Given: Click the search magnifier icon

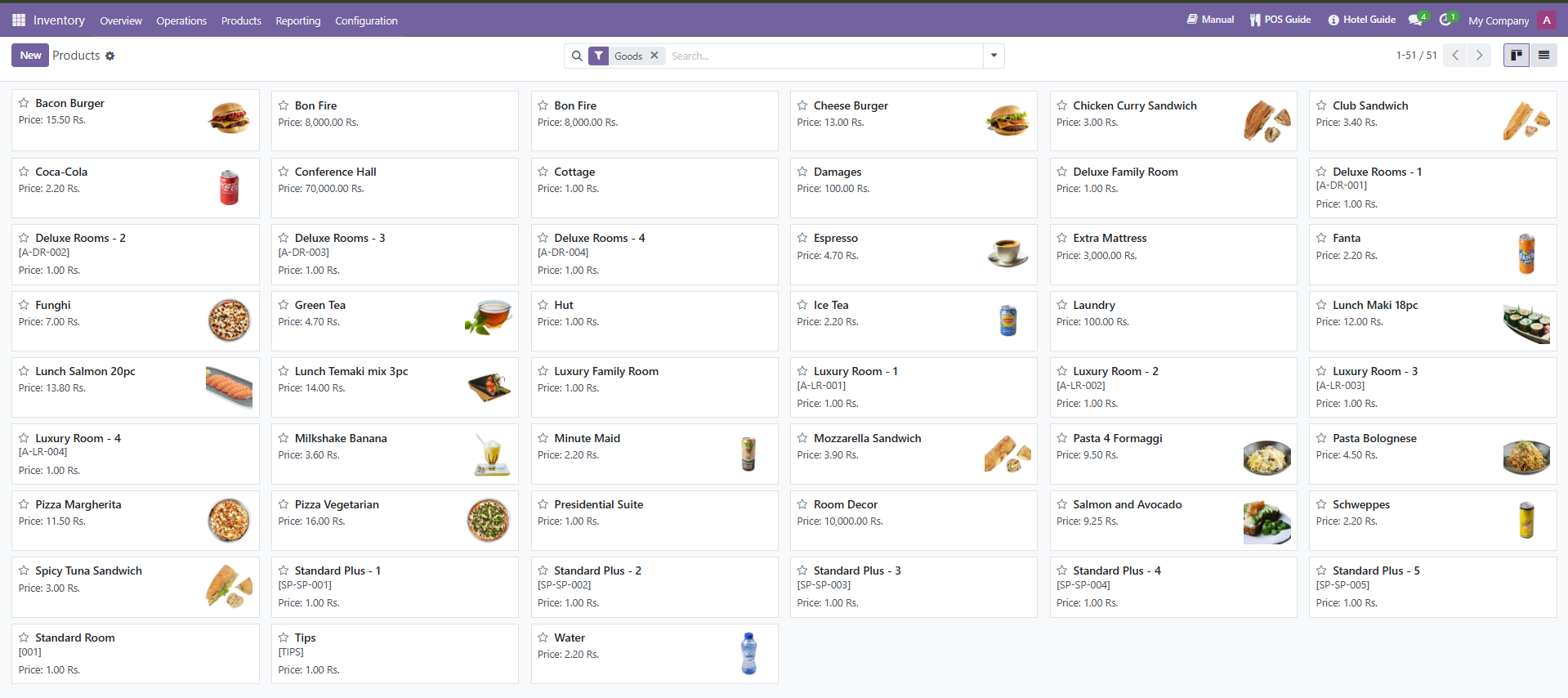Looking at the screenshot, I should (x=577, y=56).
